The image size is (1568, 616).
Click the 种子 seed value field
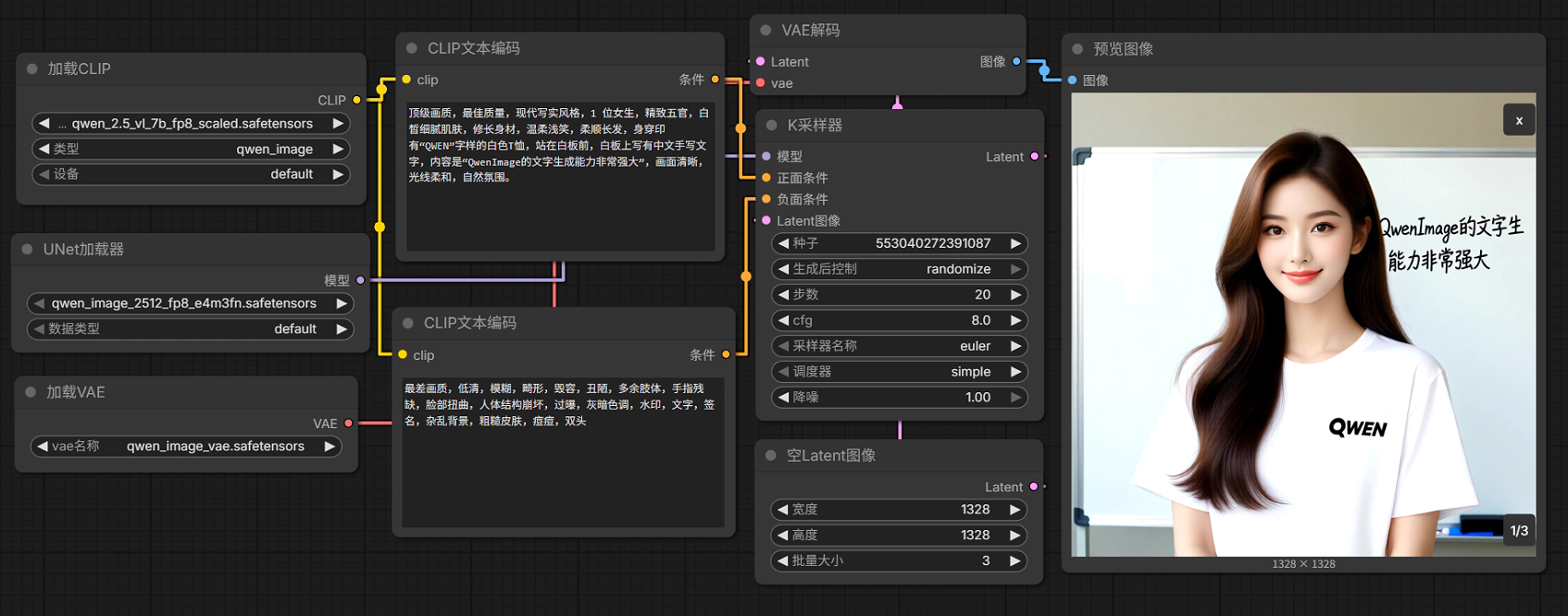[899, 243]
